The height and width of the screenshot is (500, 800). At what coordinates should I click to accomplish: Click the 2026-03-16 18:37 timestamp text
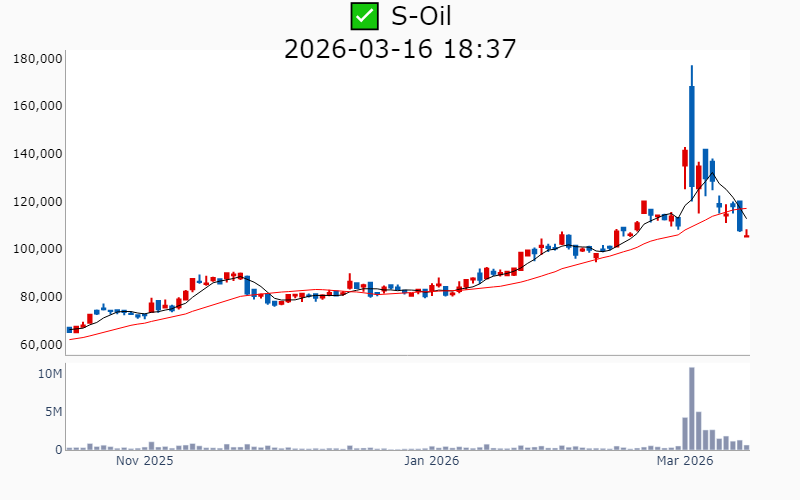[400, 48]
